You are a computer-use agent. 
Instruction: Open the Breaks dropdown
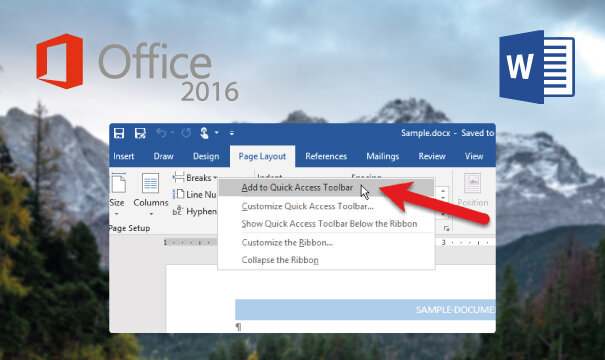point(195,178)
